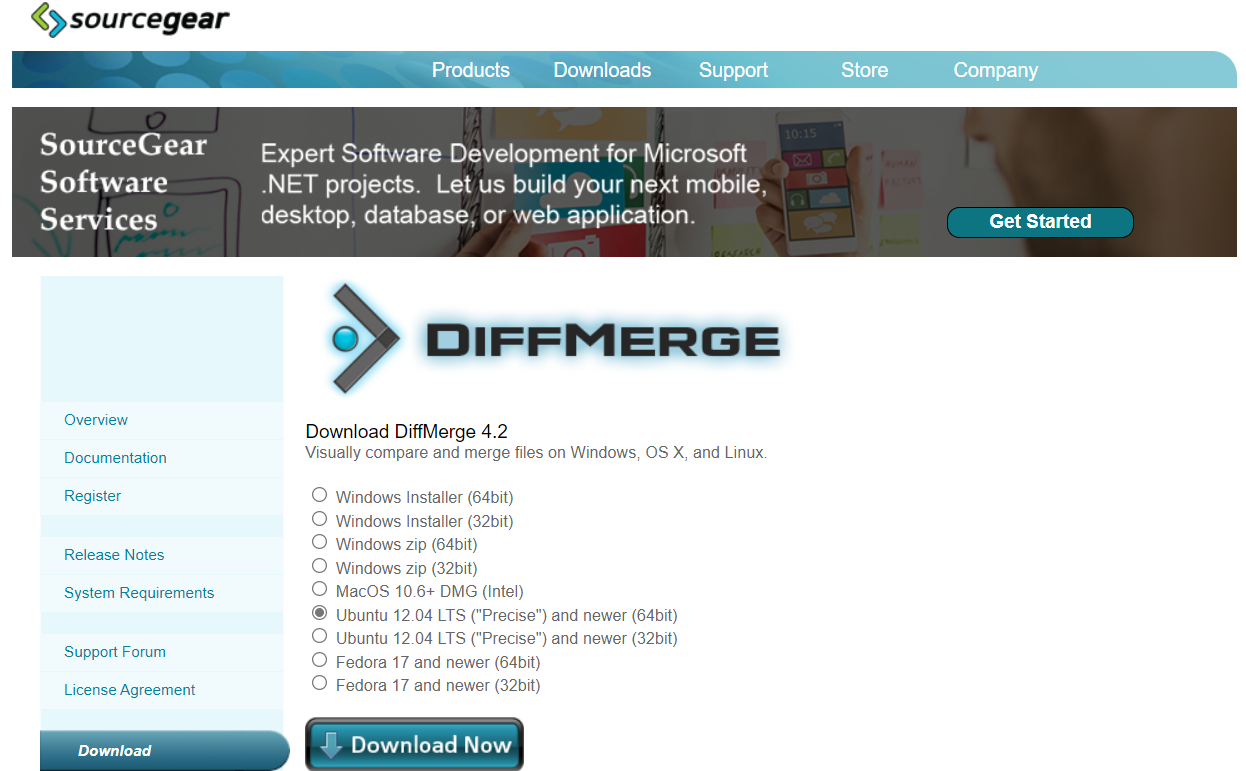Go to the Overview page
This screenshot has width=1246, height=771.
(96, 420)
